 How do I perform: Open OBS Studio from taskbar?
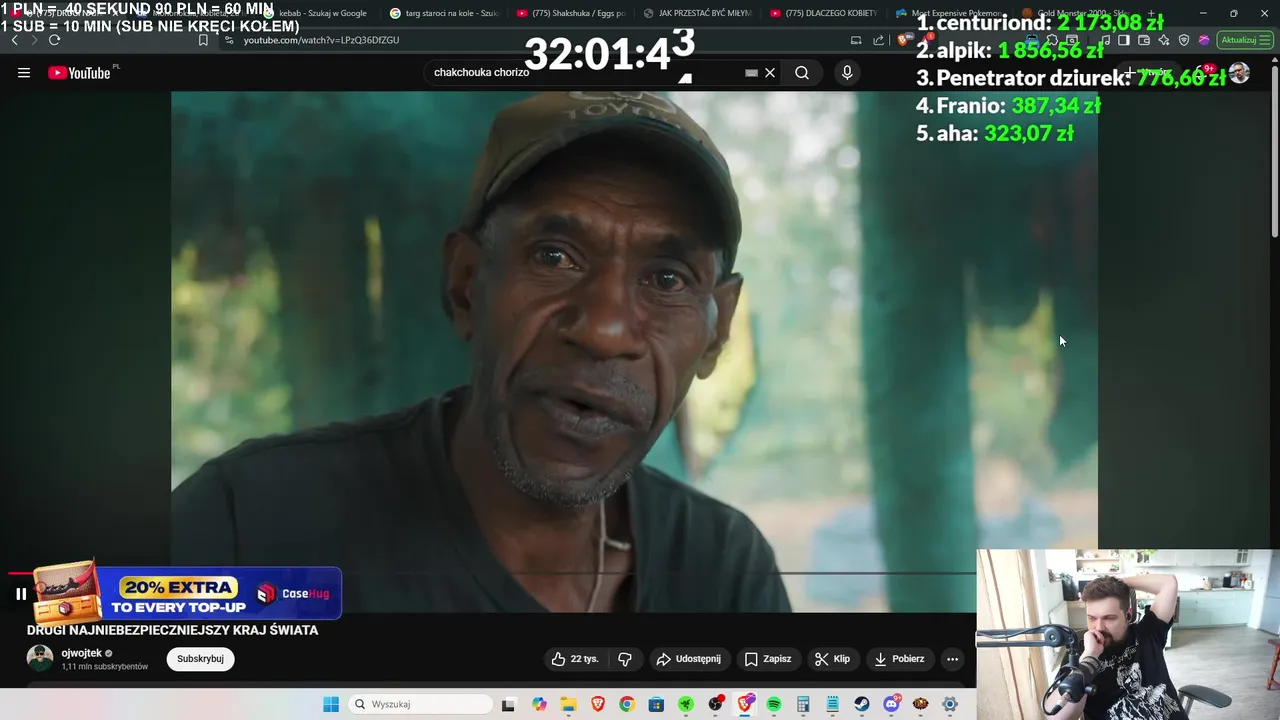tap(716, 704)
